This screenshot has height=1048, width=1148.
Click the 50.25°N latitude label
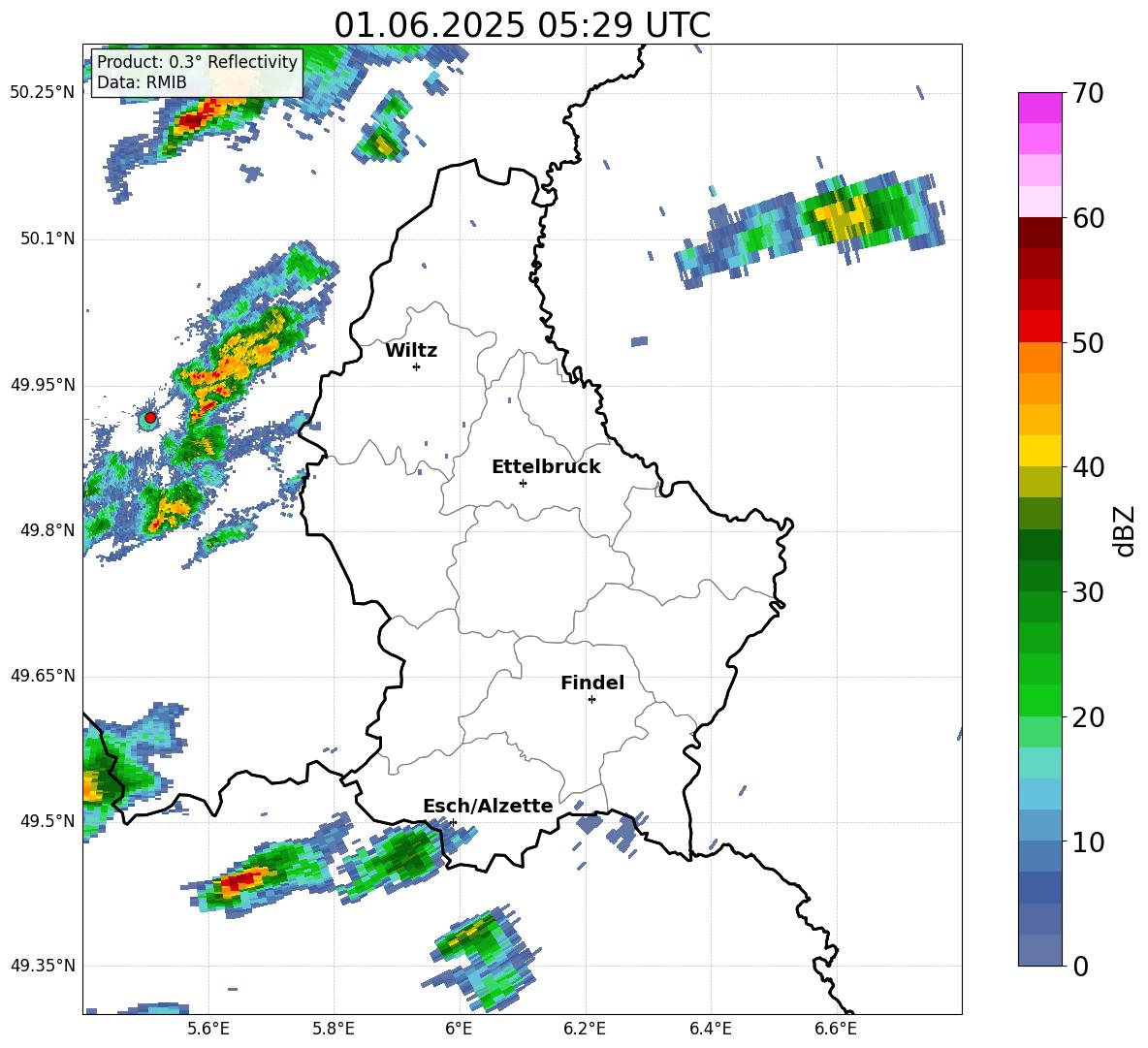[x=43, y=93]
